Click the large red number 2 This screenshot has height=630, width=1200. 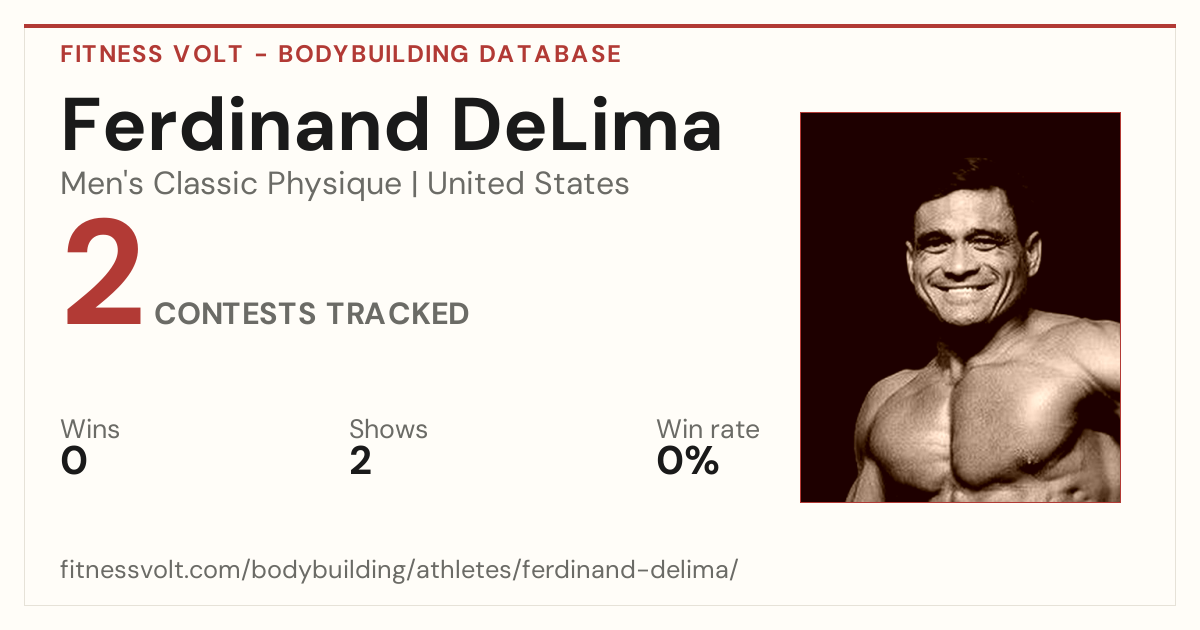tap(104, 273)
